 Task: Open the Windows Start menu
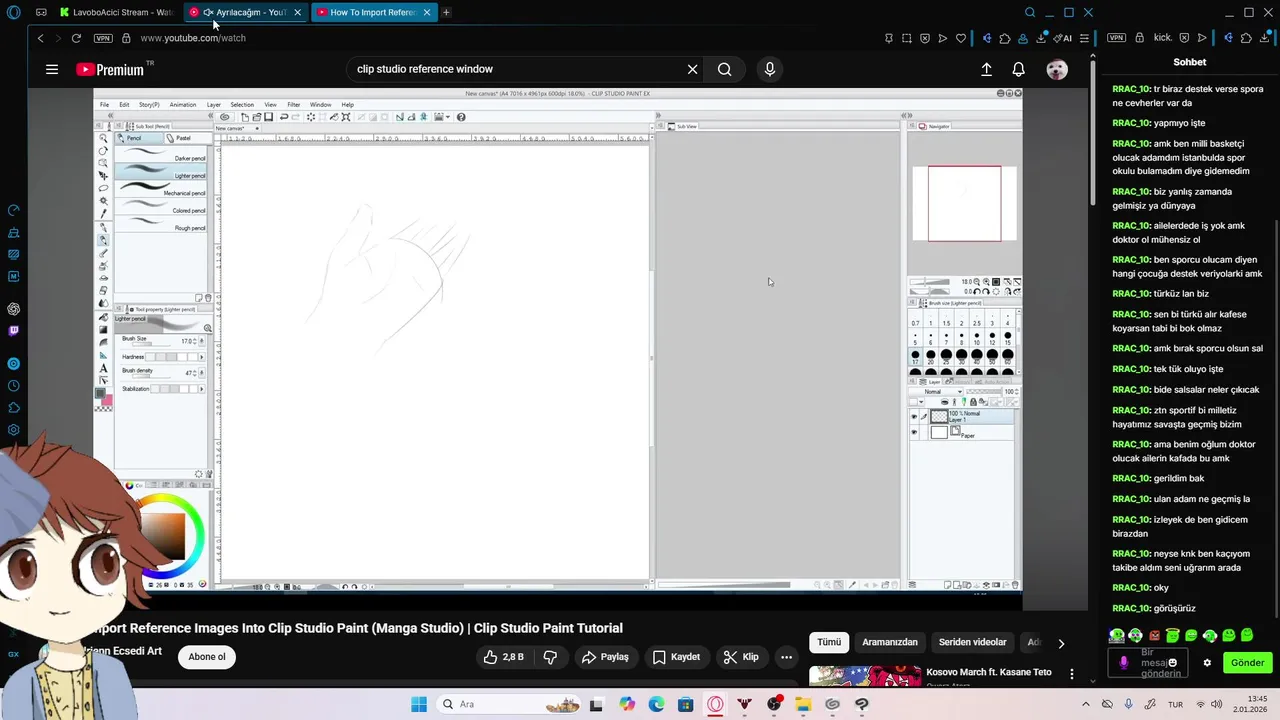tap(419, 704)
